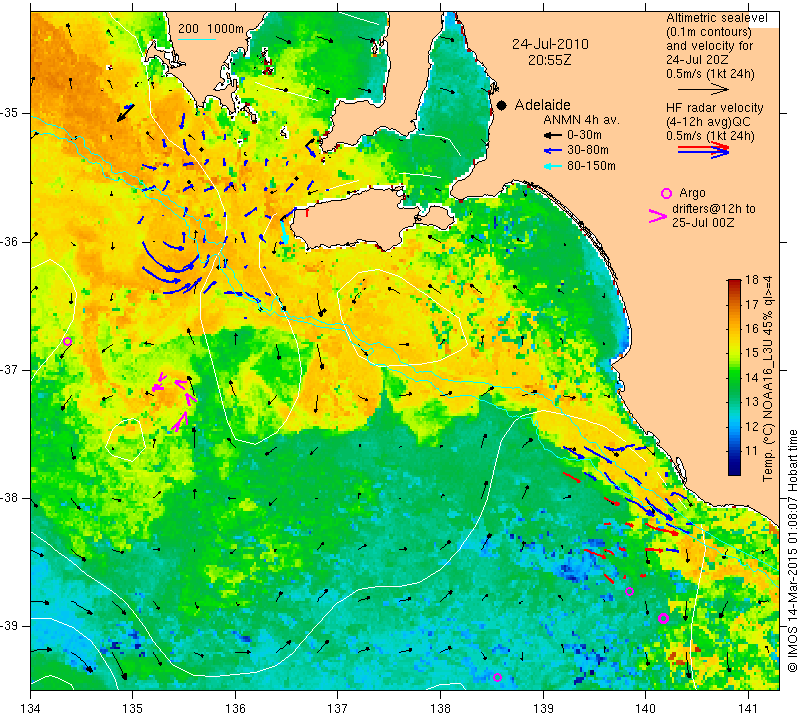Click the latitude label -35

[10, 113]
